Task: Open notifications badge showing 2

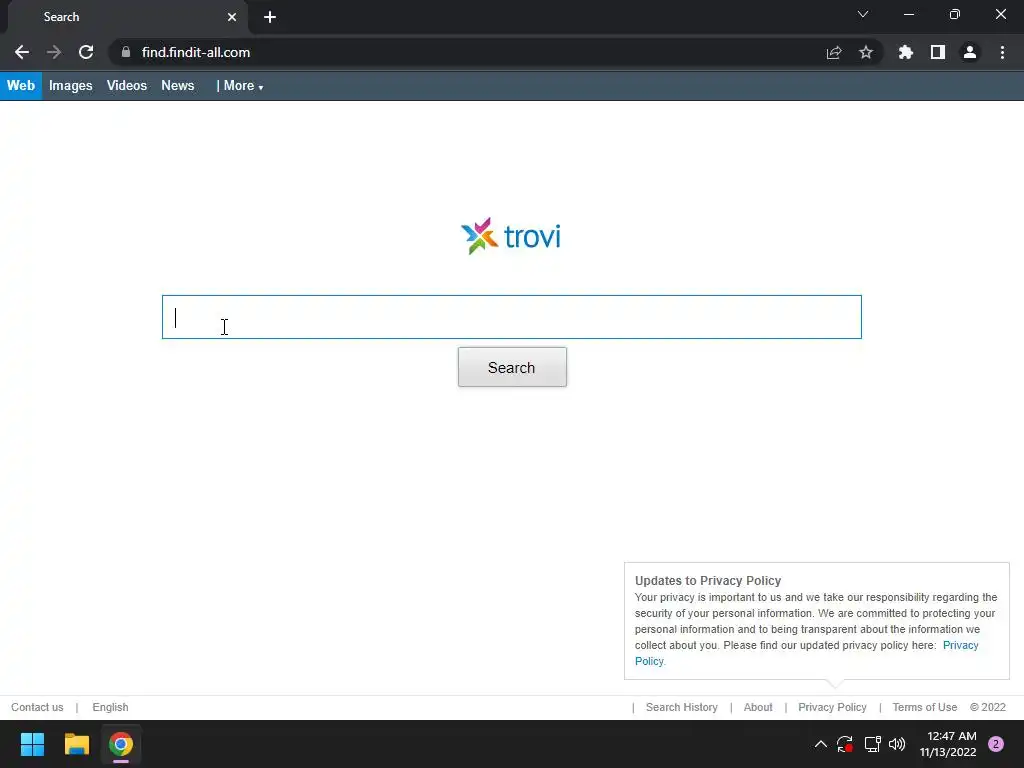Action: pos(996,744)
